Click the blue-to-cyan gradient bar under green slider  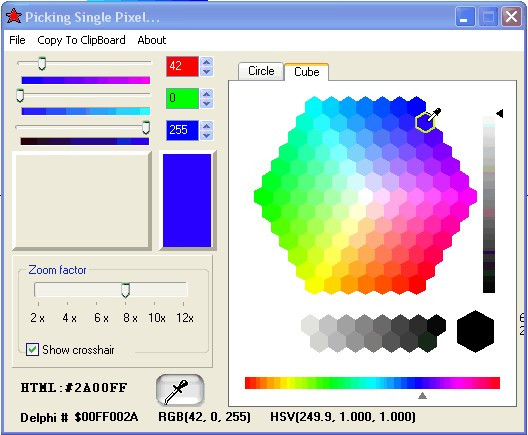pos(86,111)
